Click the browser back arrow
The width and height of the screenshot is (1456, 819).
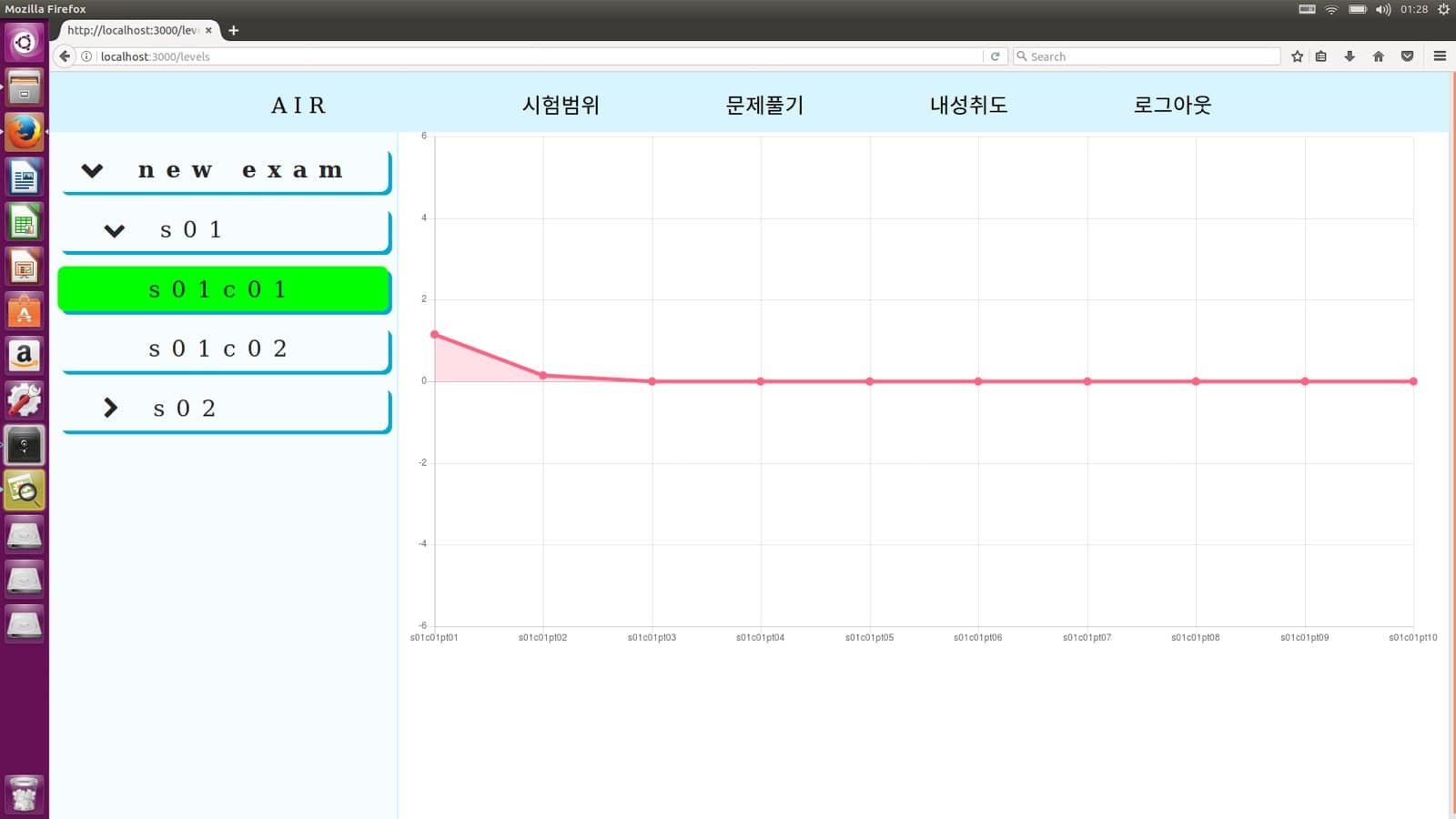coord(65,56)
